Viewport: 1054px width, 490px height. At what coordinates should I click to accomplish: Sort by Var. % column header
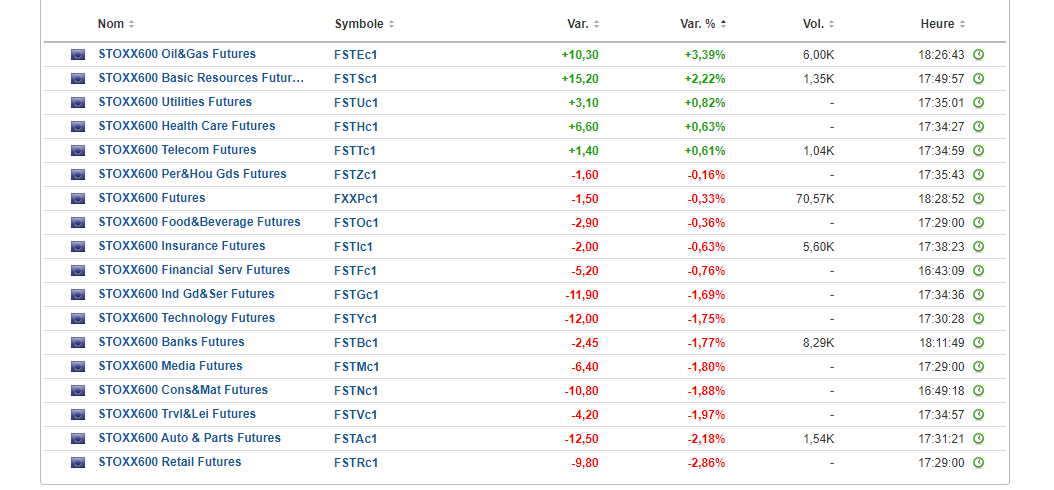coord(703,24)
